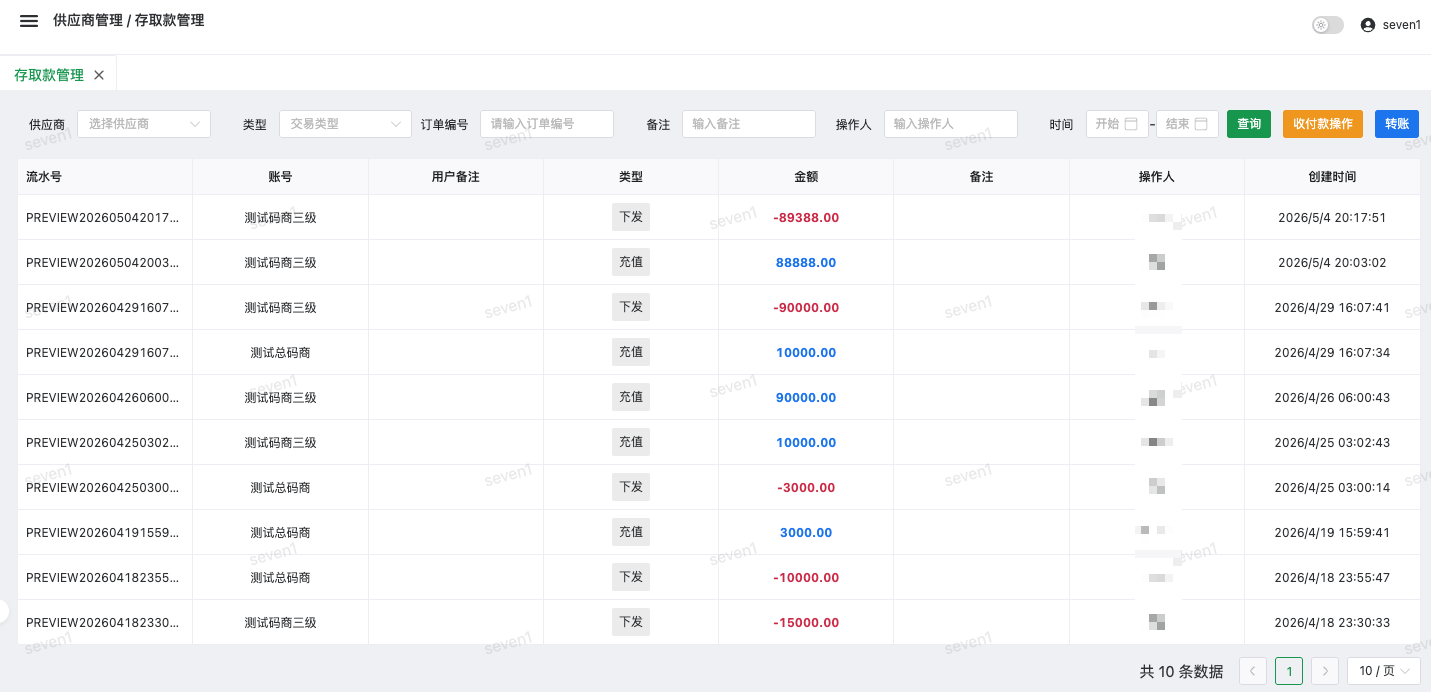Toggle the dark mode theme switch
Viewport: 1431px width, 692px height.
(1327, 25)
